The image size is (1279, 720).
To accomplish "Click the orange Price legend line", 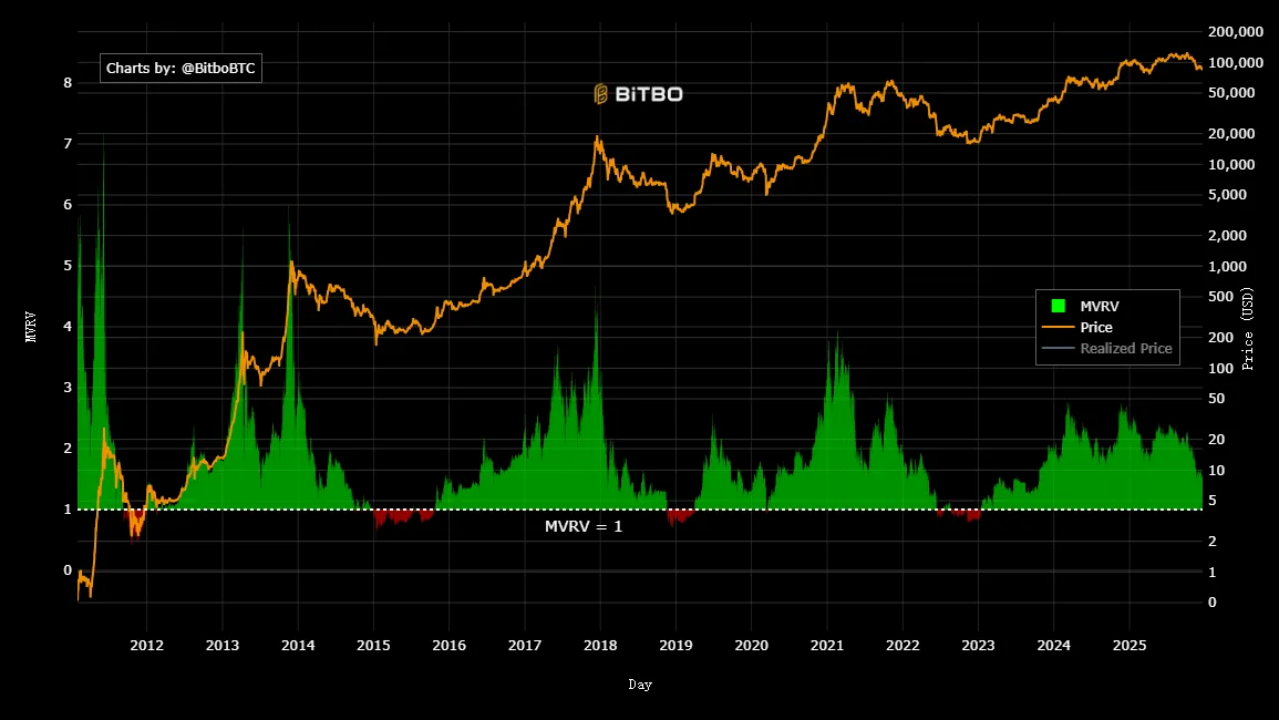I will [1057, 327].
